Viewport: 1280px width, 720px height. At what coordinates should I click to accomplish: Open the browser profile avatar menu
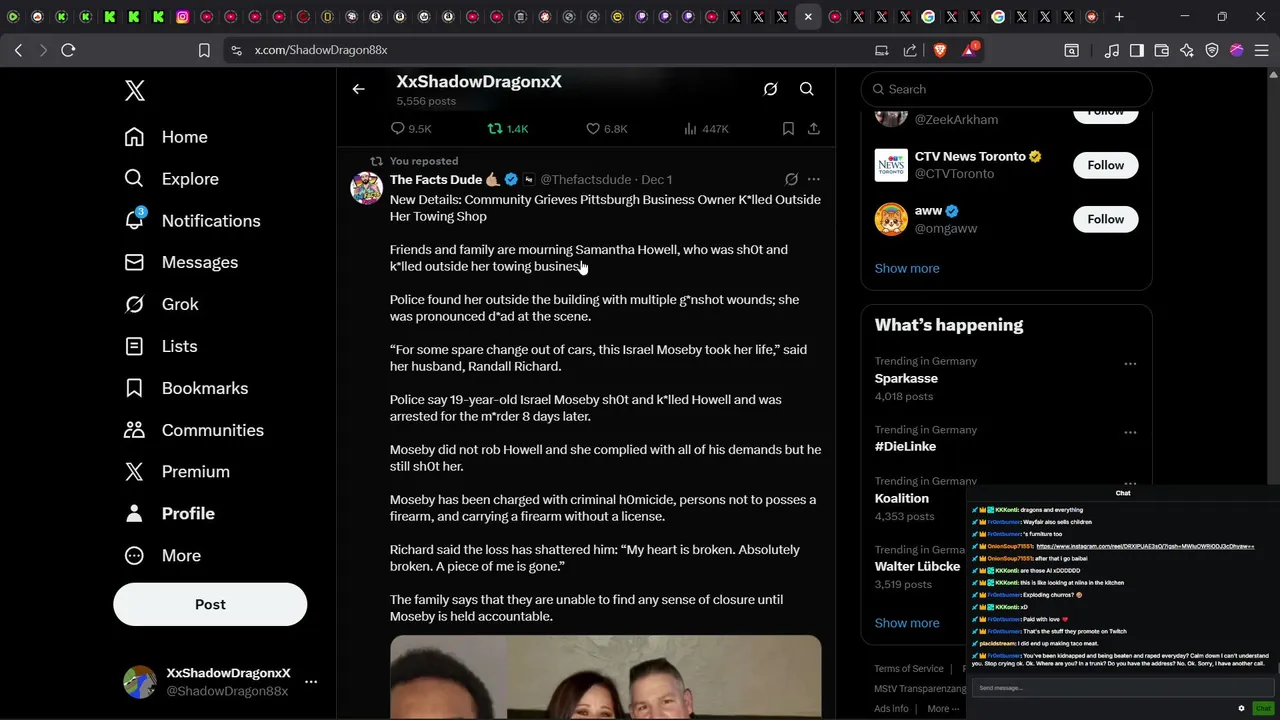pyautogui.click(x=1237, y=50)
